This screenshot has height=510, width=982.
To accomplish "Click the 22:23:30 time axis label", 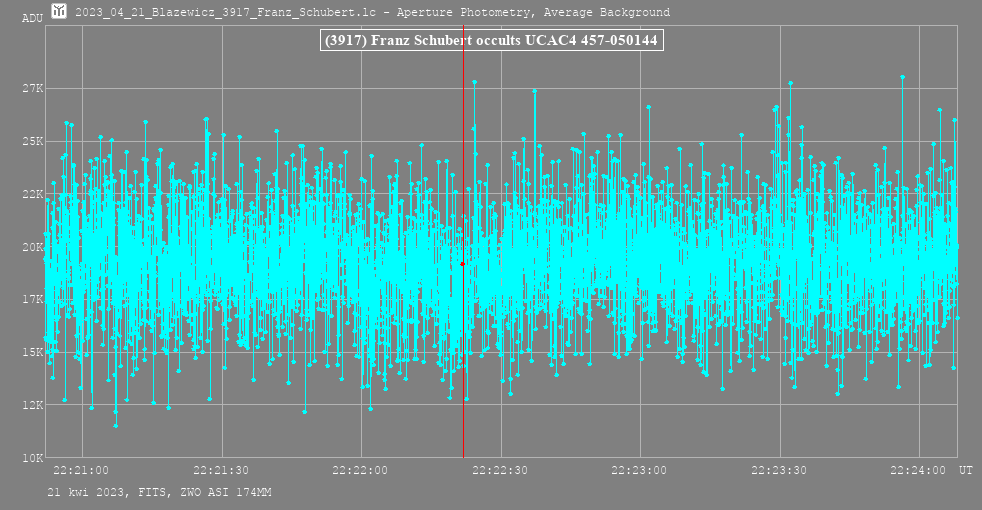I will click(x=778, y=470).
